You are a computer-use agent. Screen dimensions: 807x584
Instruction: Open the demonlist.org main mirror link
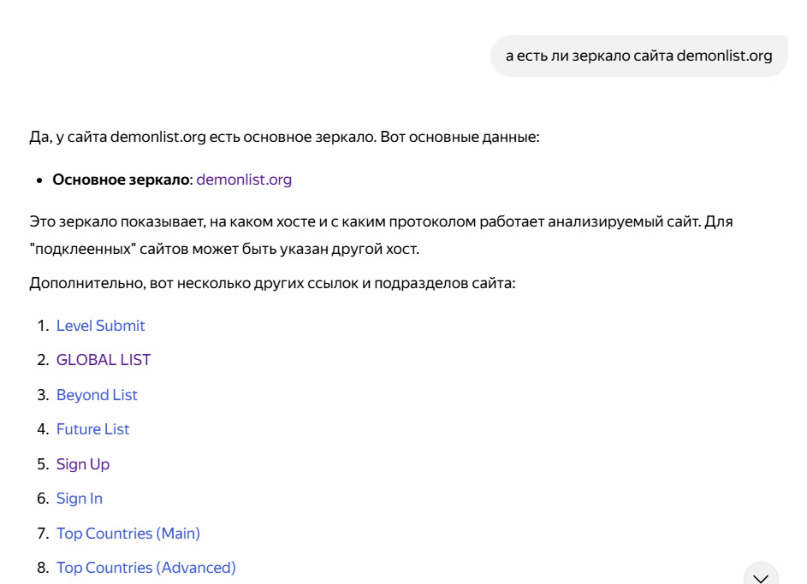coord(244,180)
